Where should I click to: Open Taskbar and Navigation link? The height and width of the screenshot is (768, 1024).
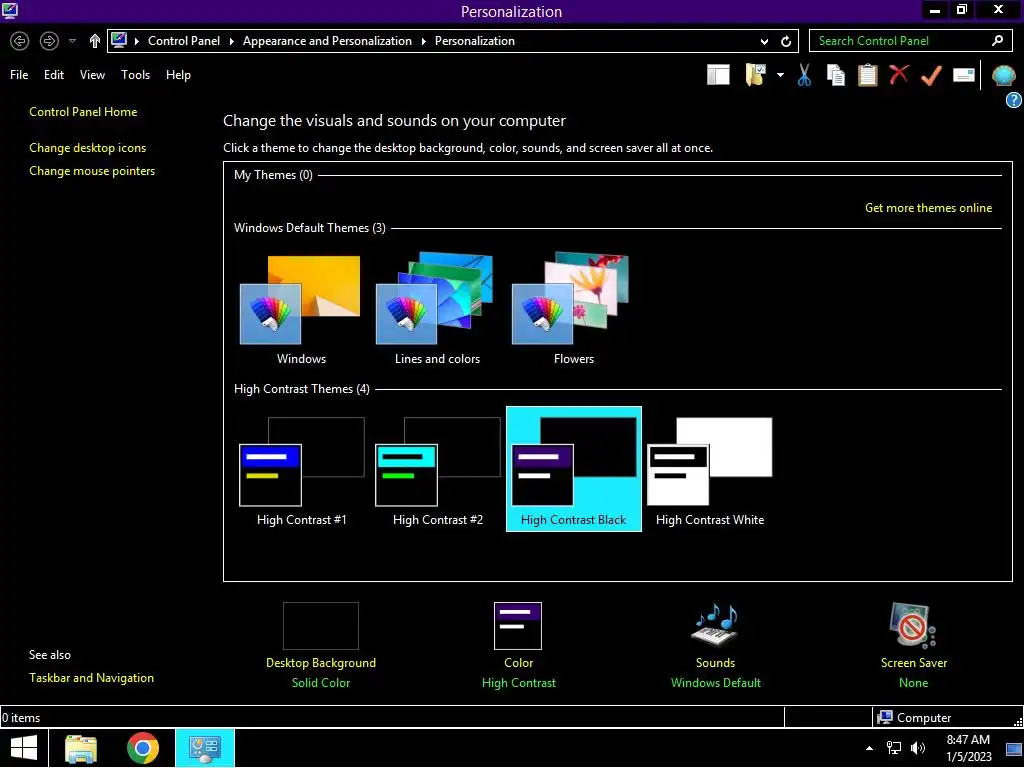[x=91, y=678]
